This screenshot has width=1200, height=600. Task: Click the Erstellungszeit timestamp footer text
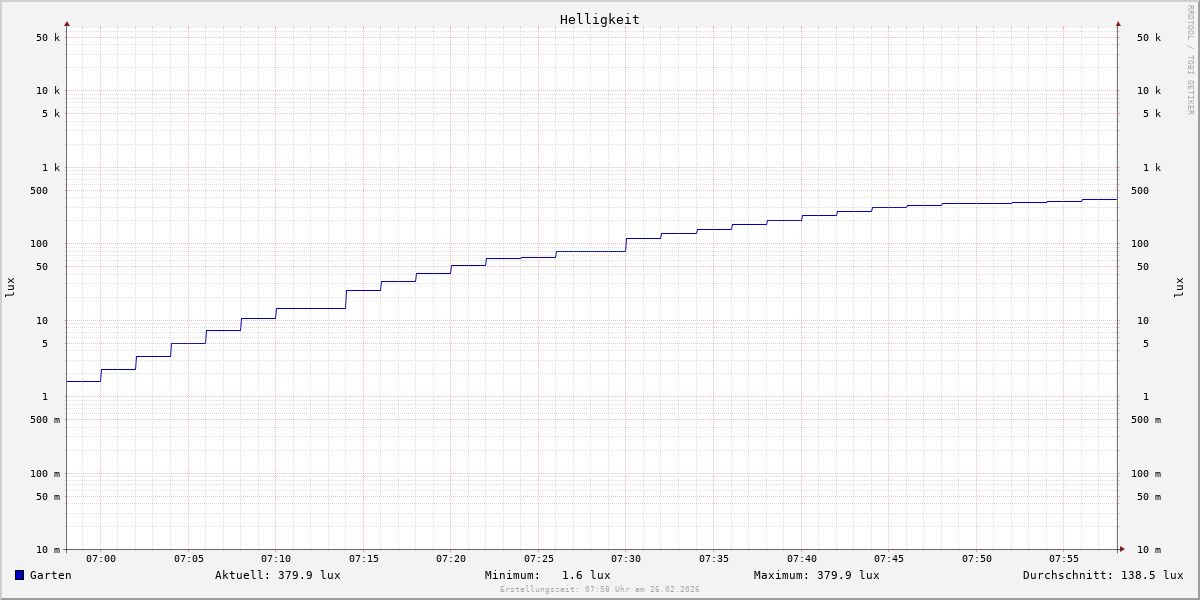pyautogui.click(x=599, y=590)
